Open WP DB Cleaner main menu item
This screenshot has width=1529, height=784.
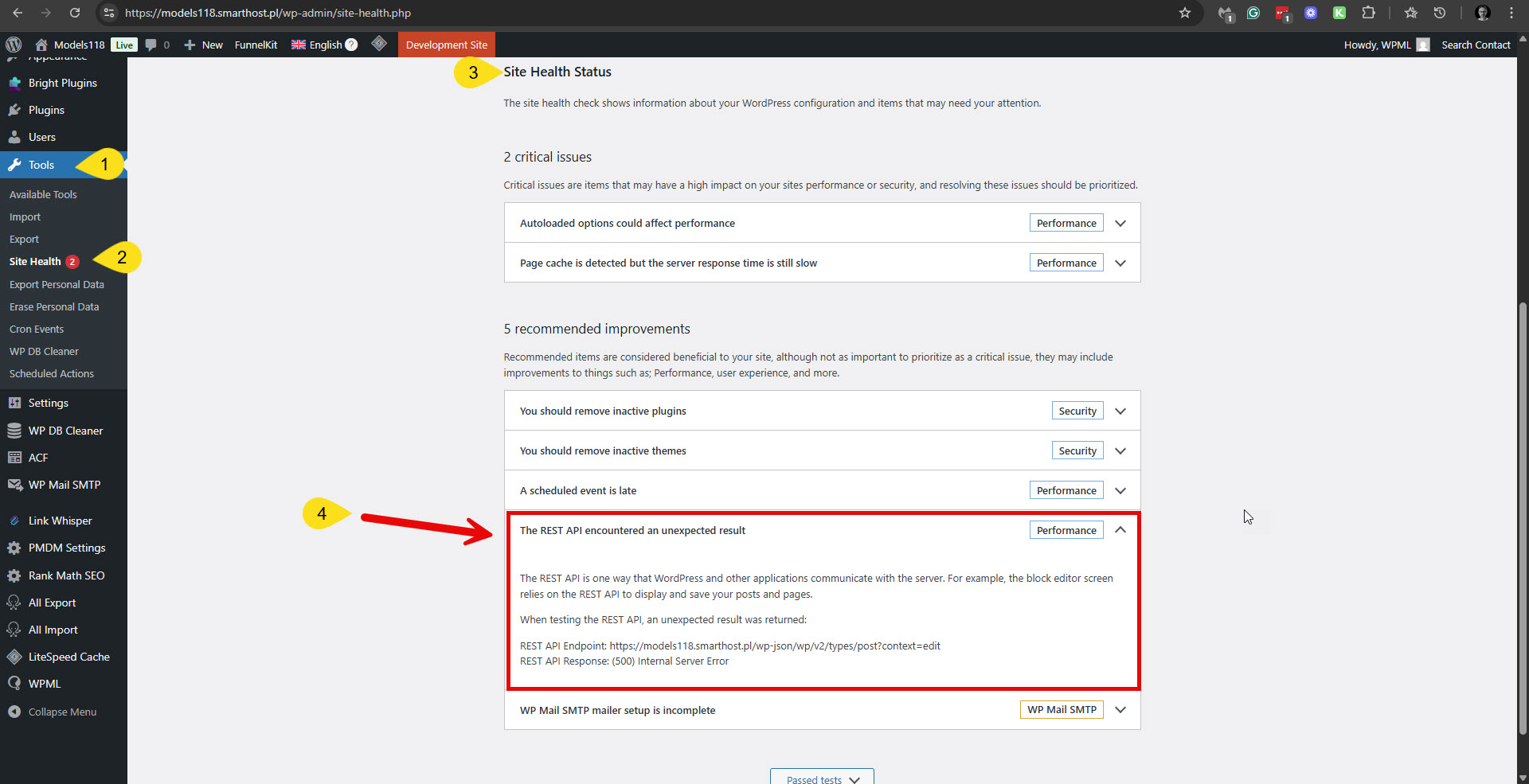[x=64, y=431]
